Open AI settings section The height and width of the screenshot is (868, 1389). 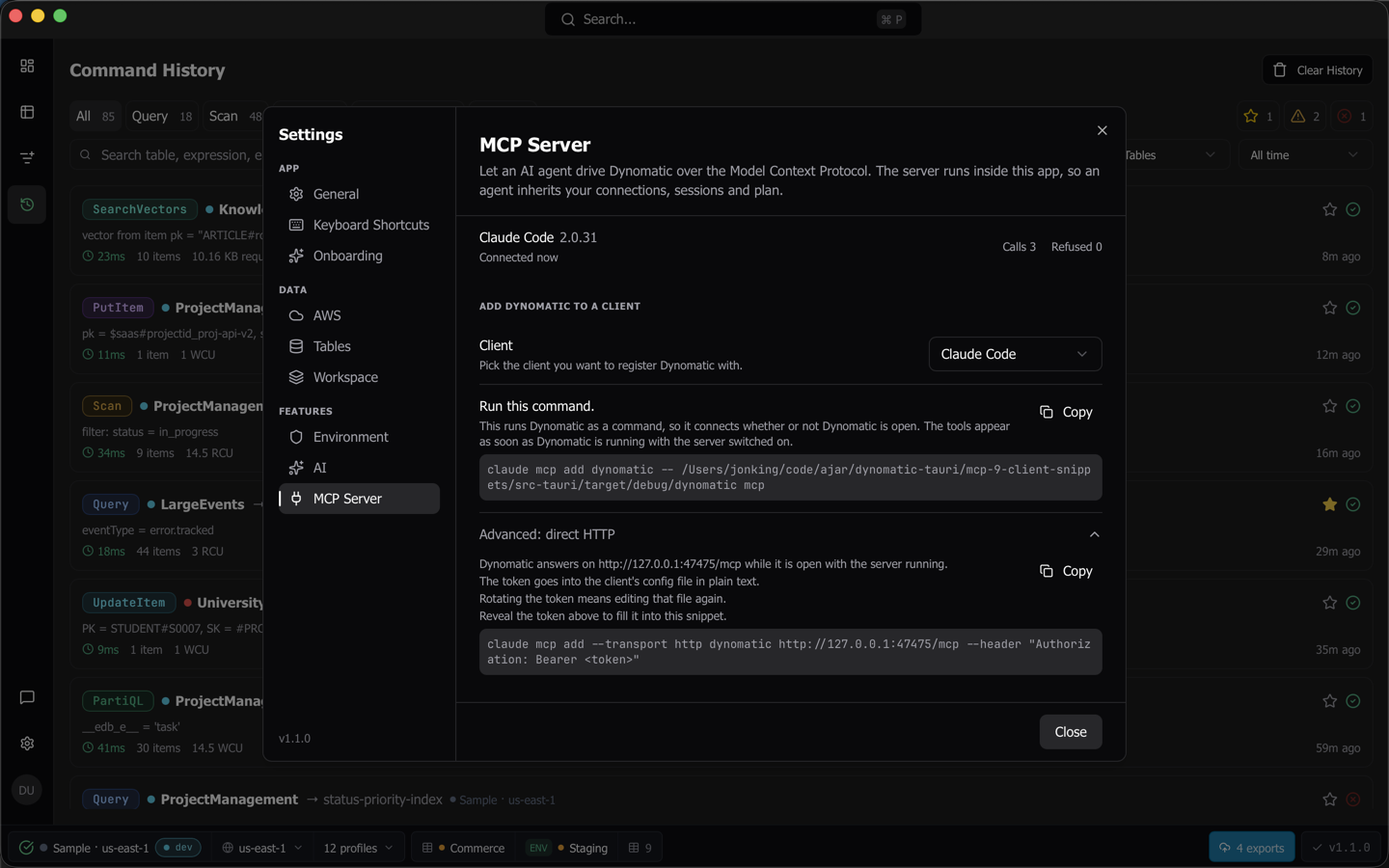coord(359,468)
